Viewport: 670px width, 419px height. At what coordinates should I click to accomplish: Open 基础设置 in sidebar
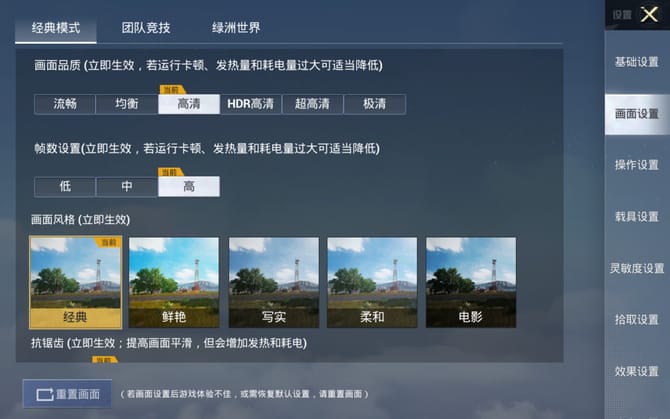pyautogui.click(x=637, y=62)
